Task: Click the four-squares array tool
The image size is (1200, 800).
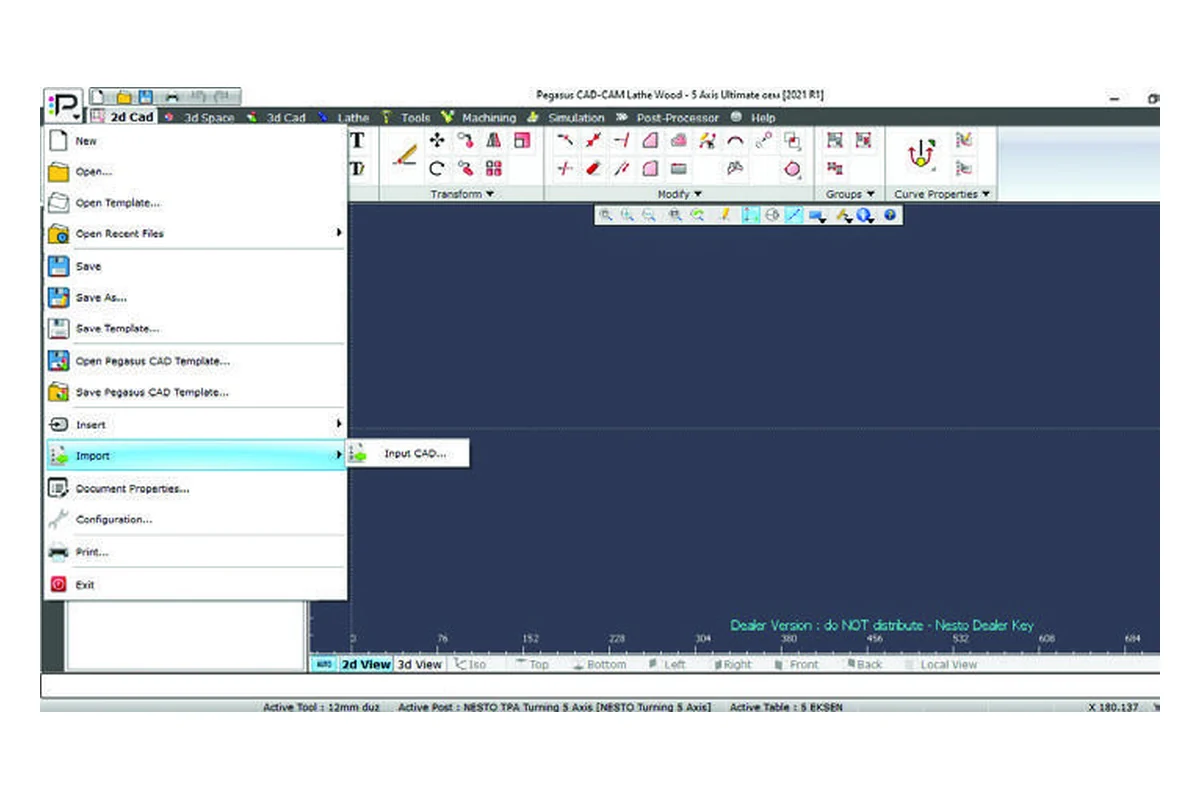Action: click(x=494, y=169)
